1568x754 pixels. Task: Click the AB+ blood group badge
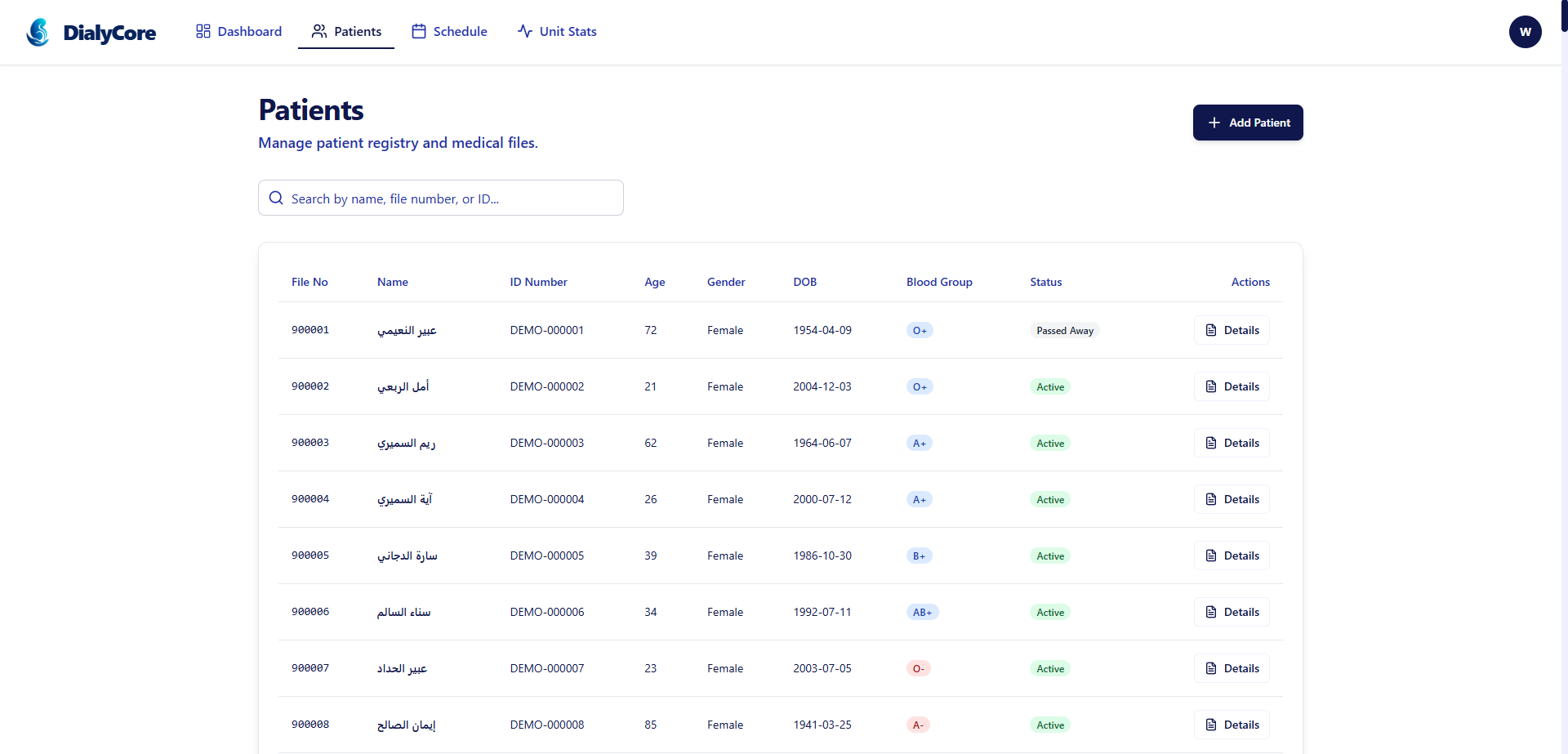point(922,613)
